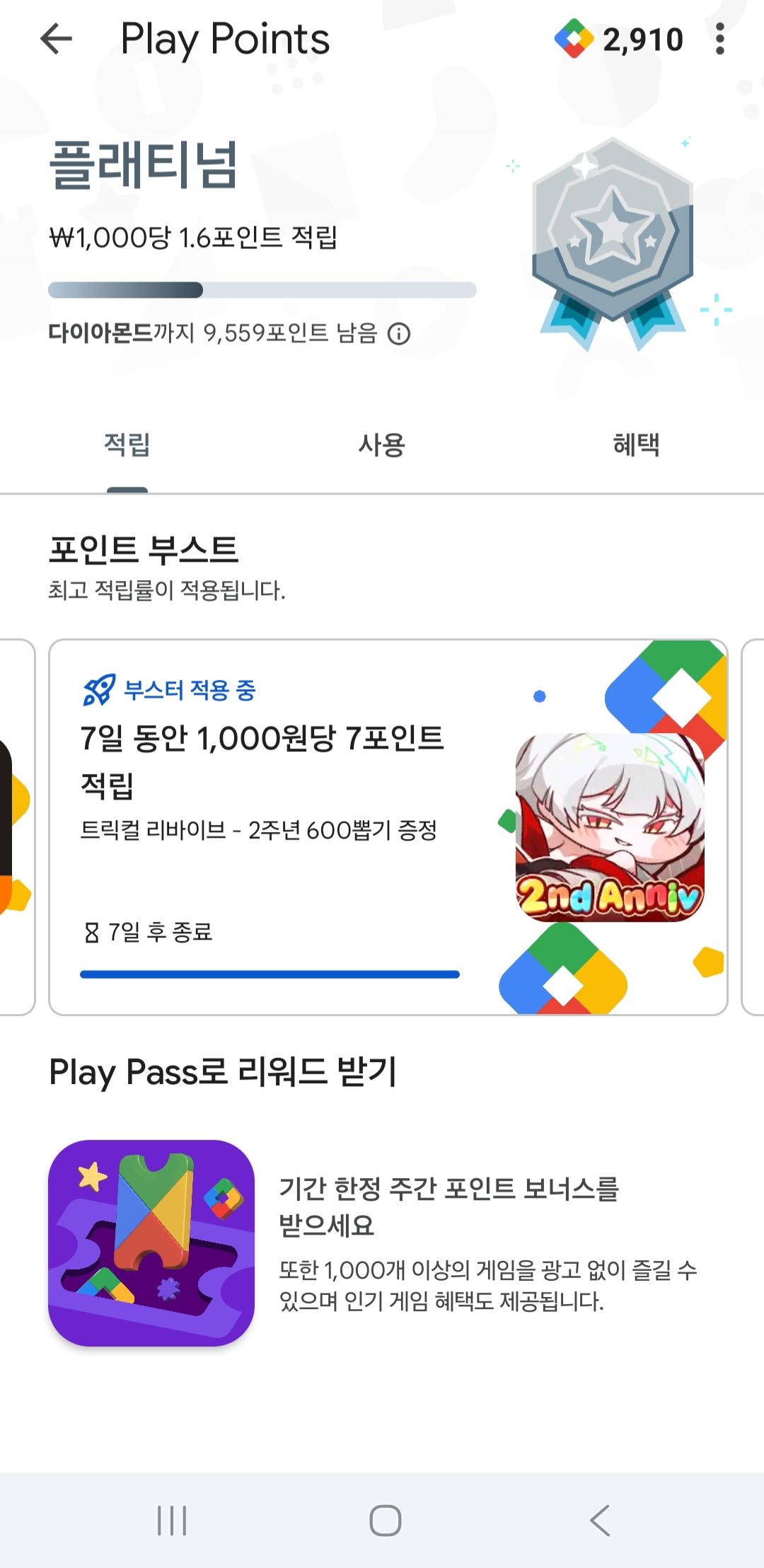Tap the Play Points diamond logo icon

(574, 39)
